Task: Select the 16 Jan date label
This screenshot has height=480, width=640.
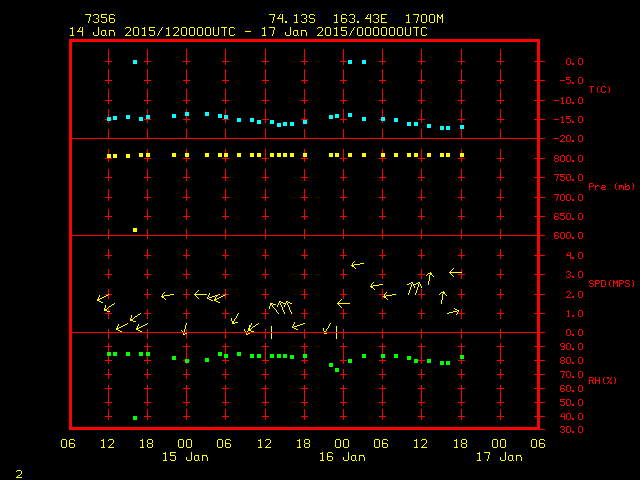Action: (342, 457)
